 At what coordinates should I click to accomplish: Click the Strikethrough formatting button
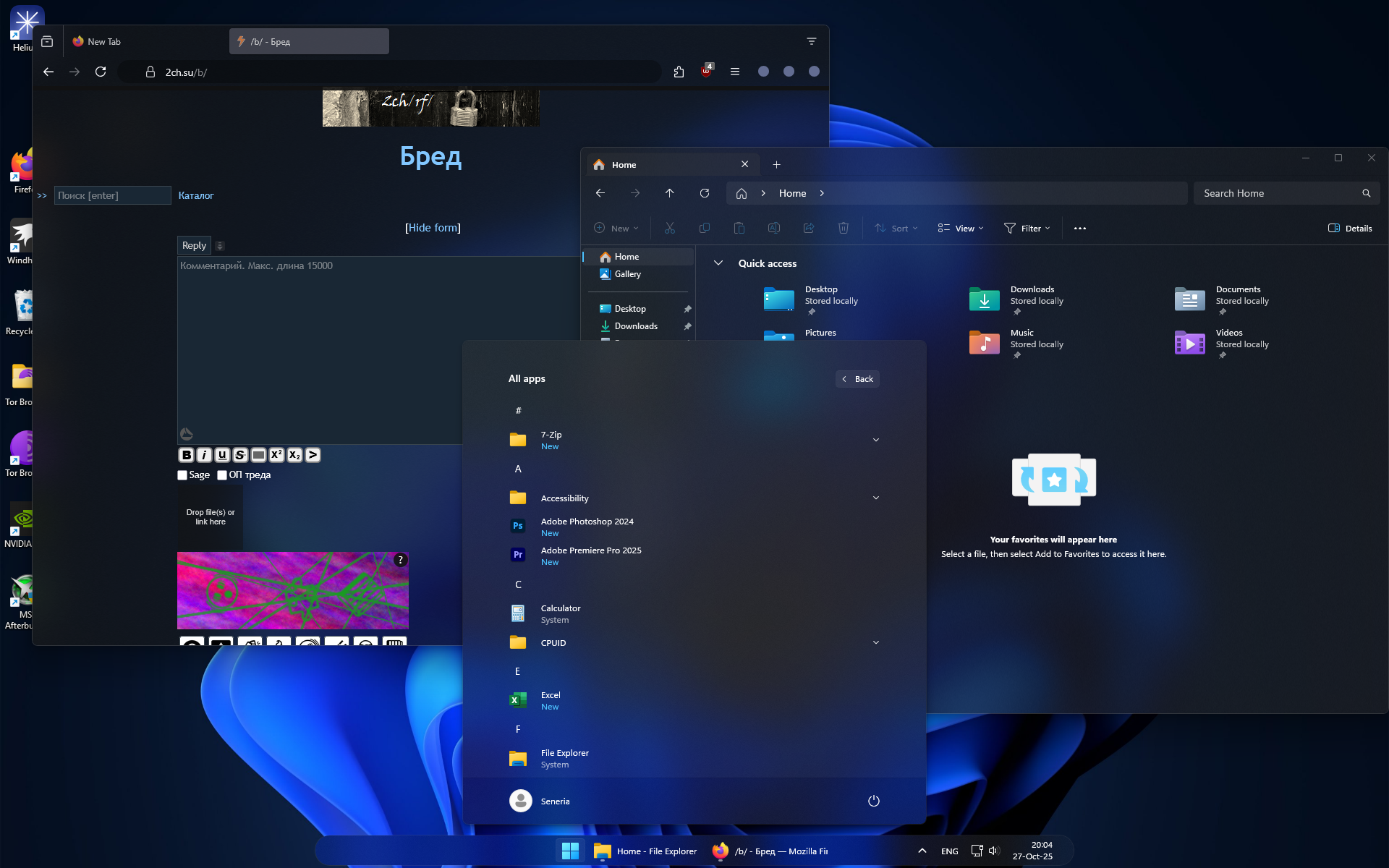(240, 455)
